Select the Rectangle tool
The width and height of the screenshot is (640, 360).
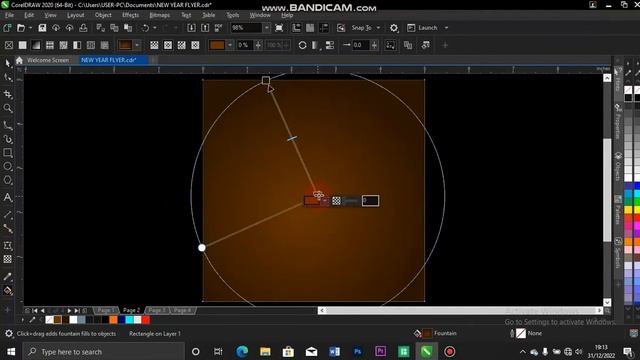[8, 153]
